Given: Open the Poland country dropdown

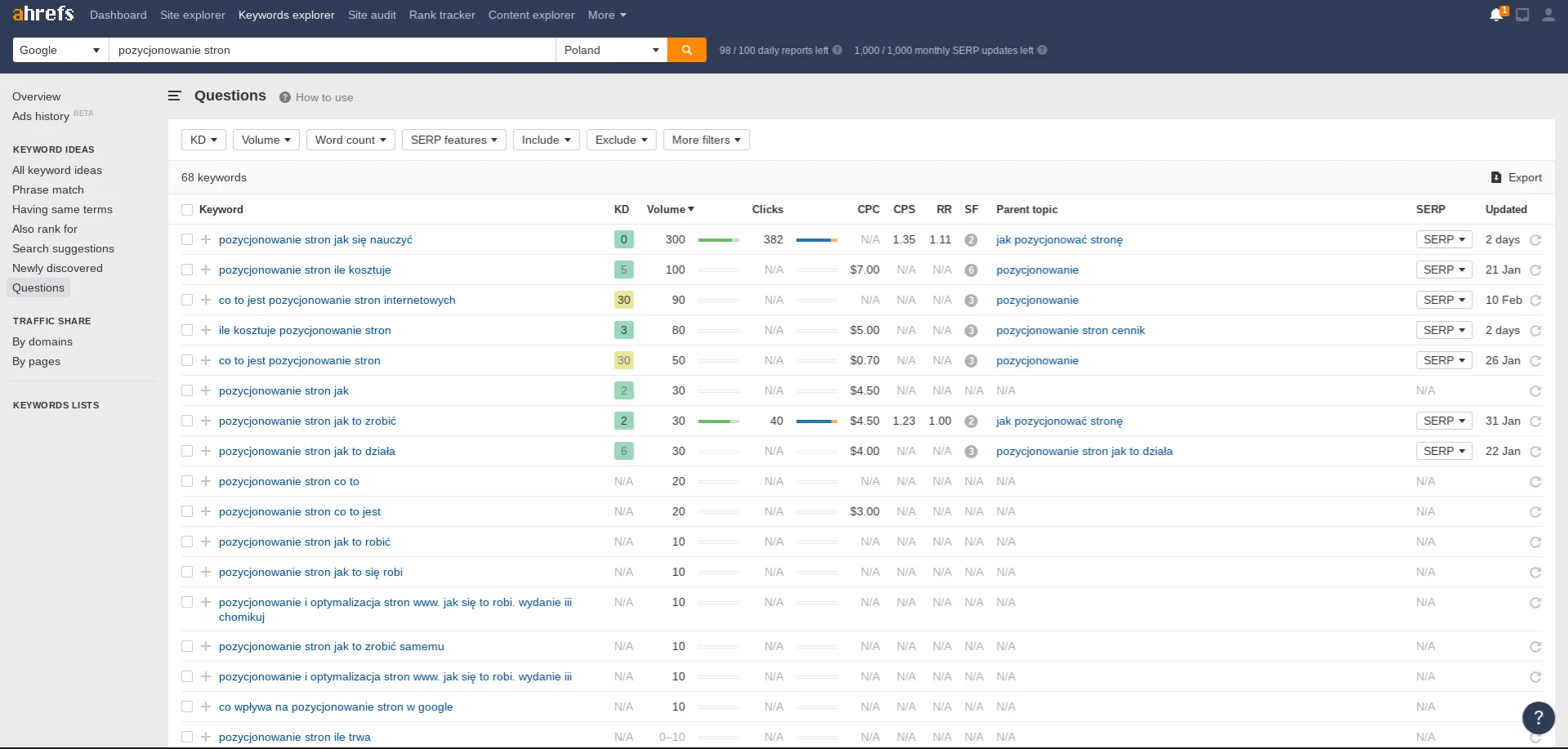Looking at the screenshot, I should [x=611, y=50].
